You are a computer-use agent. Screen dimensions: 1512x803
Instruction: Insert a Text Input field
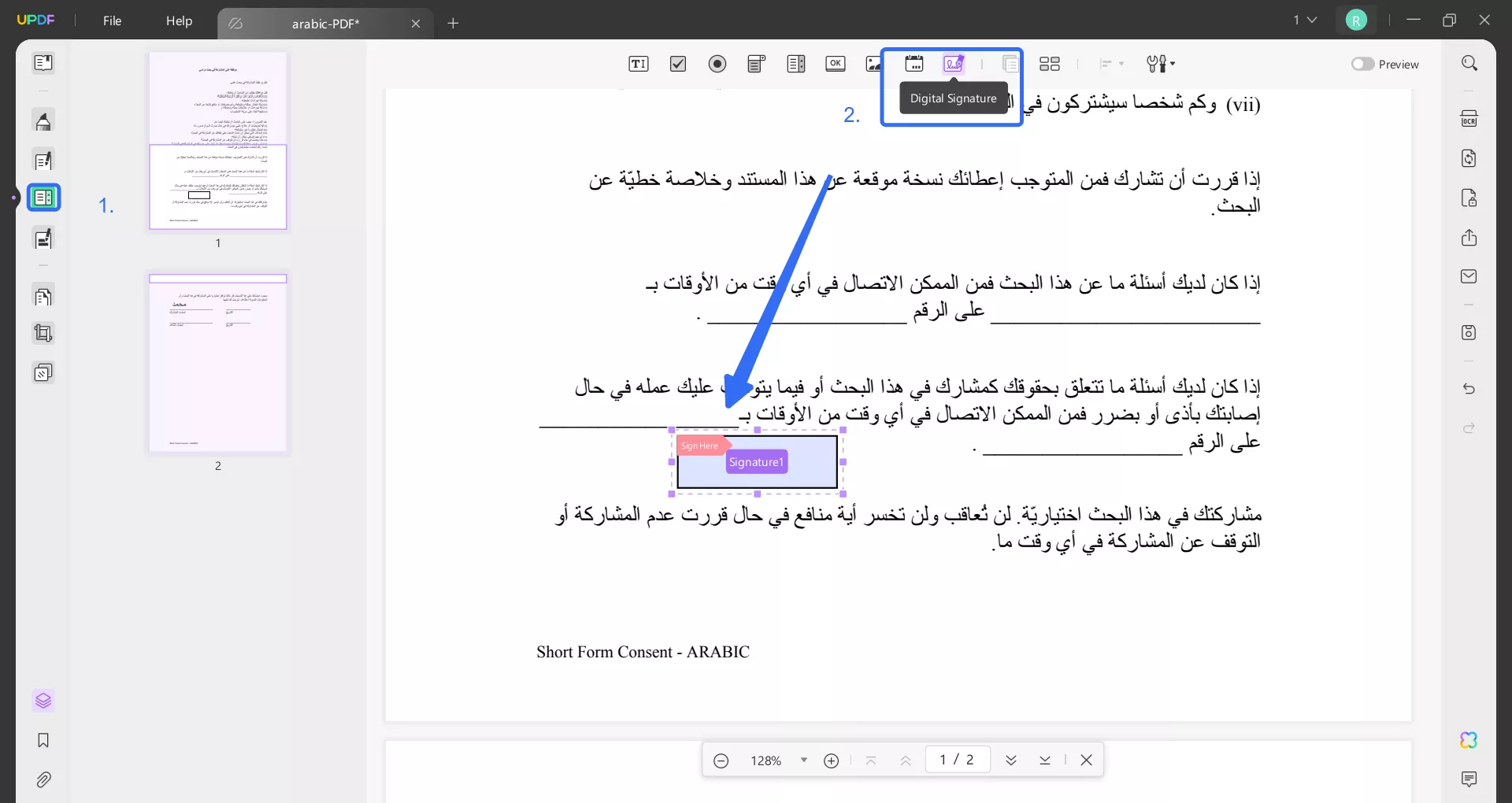click(639, 64)
